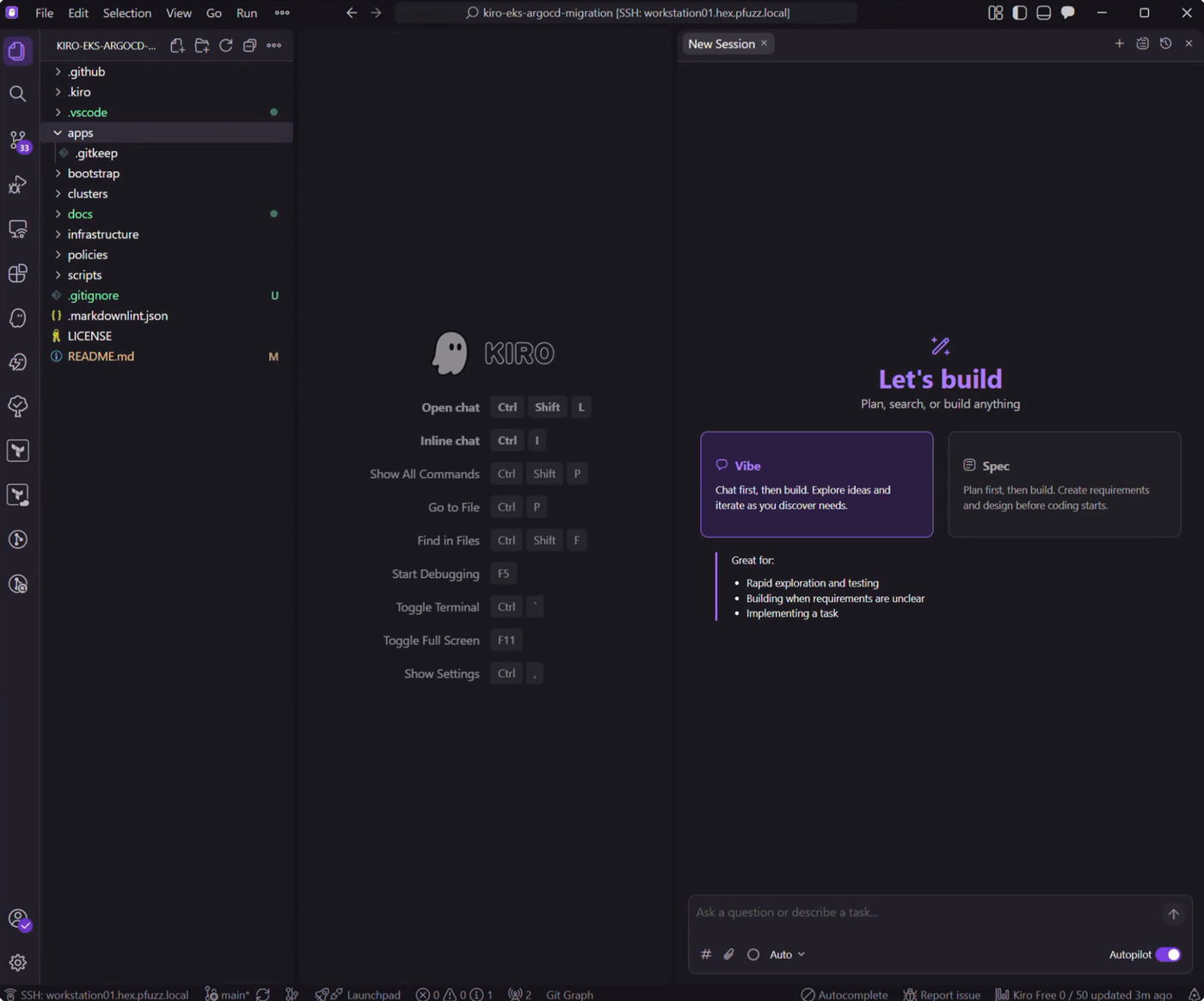Image resolution: width=1204 pixels, height=1001 pixels.
Task: Toggle the primary side bar visibility
Action: [x=1020, y=13]
